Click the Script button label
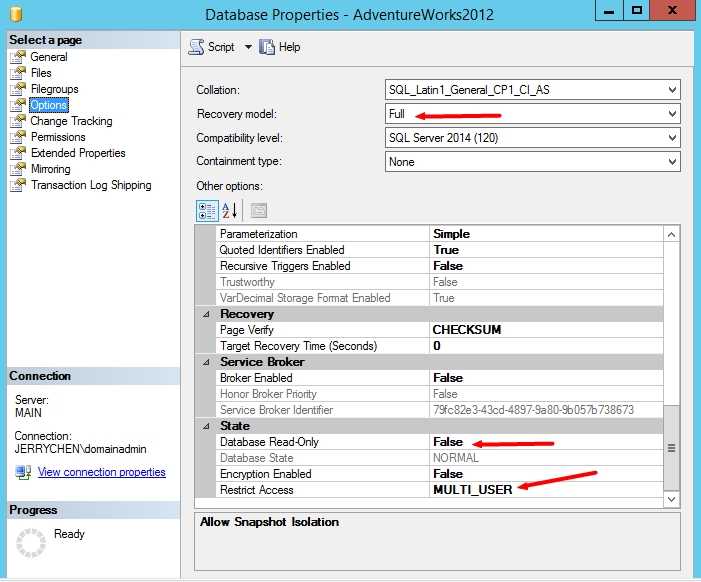Screen dimensions: 701x582 coord(221,47)
